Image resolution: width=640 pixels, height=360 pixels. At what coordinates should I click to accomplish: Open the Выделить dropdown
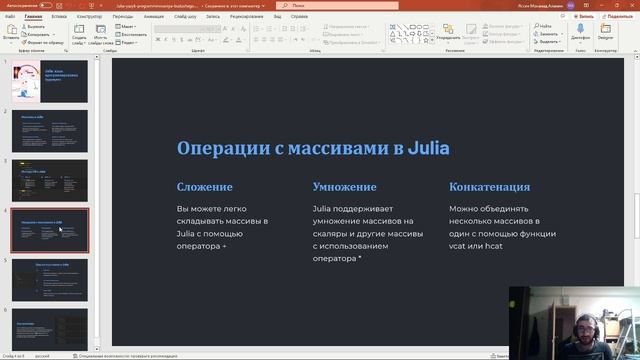547,42
